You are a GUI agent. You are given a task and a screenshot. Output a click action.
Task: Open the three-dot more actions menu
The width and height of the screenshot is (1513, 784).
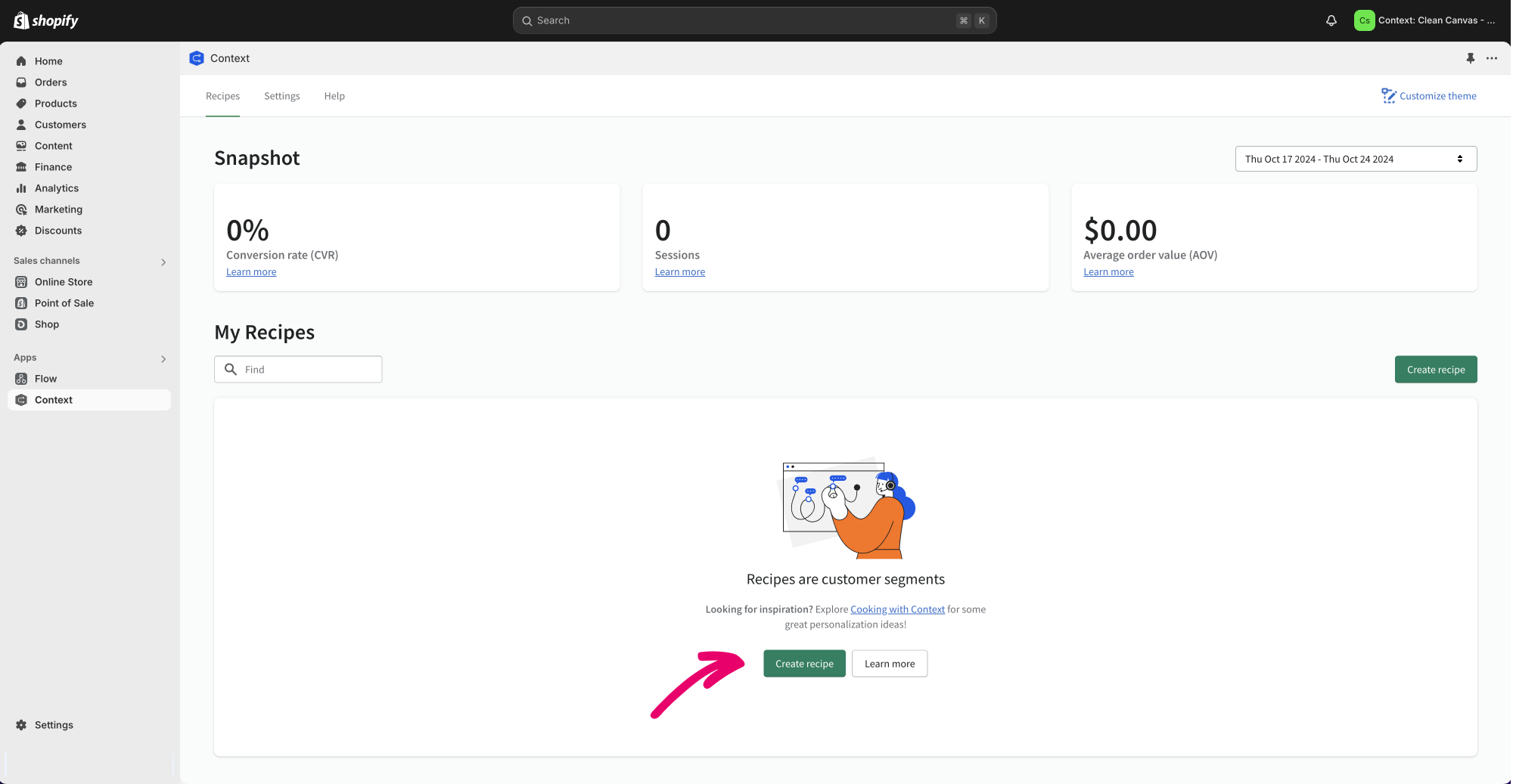1491,58
